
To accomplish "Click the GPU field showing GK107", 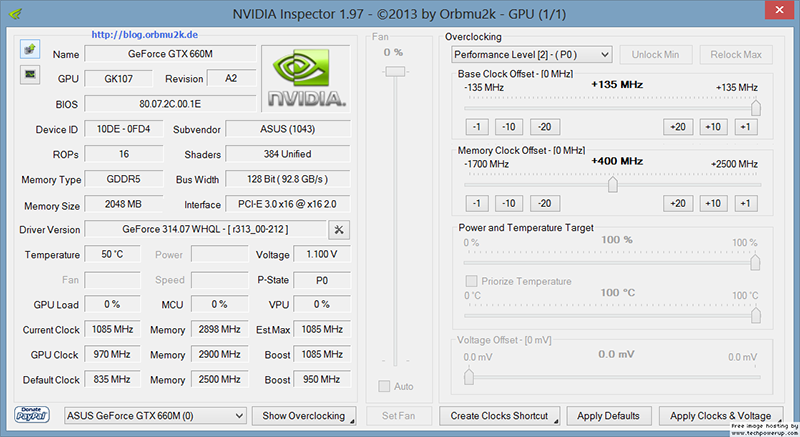I will (x=118, y=79).
